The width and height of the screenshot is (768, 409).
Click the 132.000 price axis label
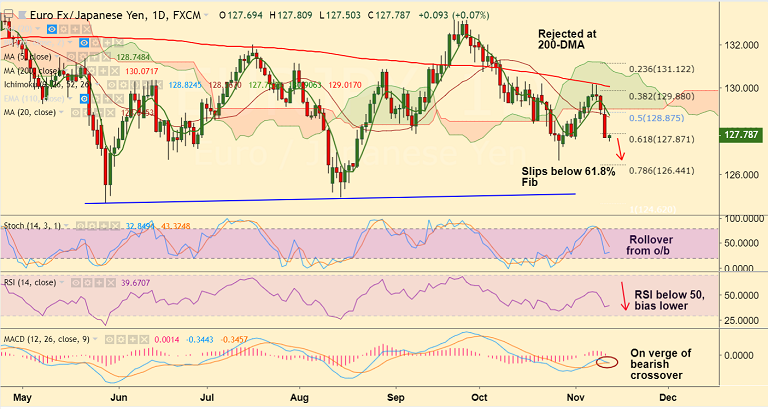pyautogui.click(x=740, y=45)
